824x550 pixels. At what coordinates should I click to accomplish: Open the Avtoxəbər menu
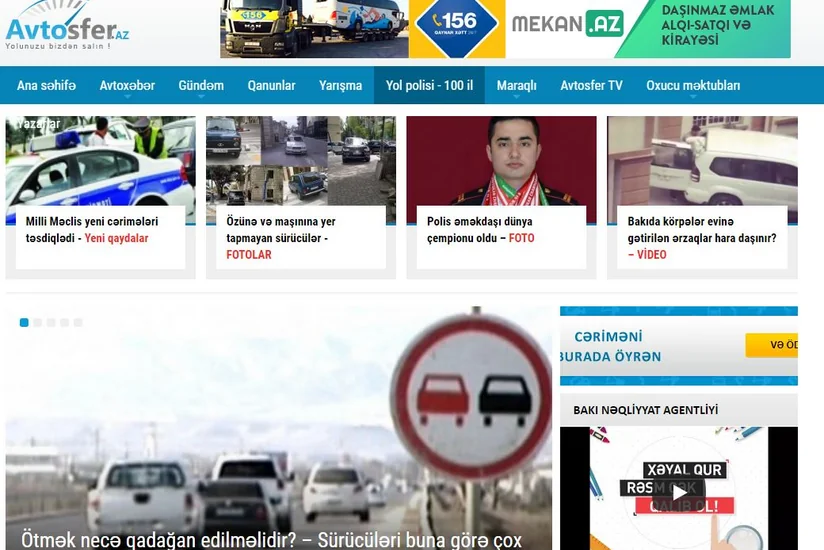point(127,85)
